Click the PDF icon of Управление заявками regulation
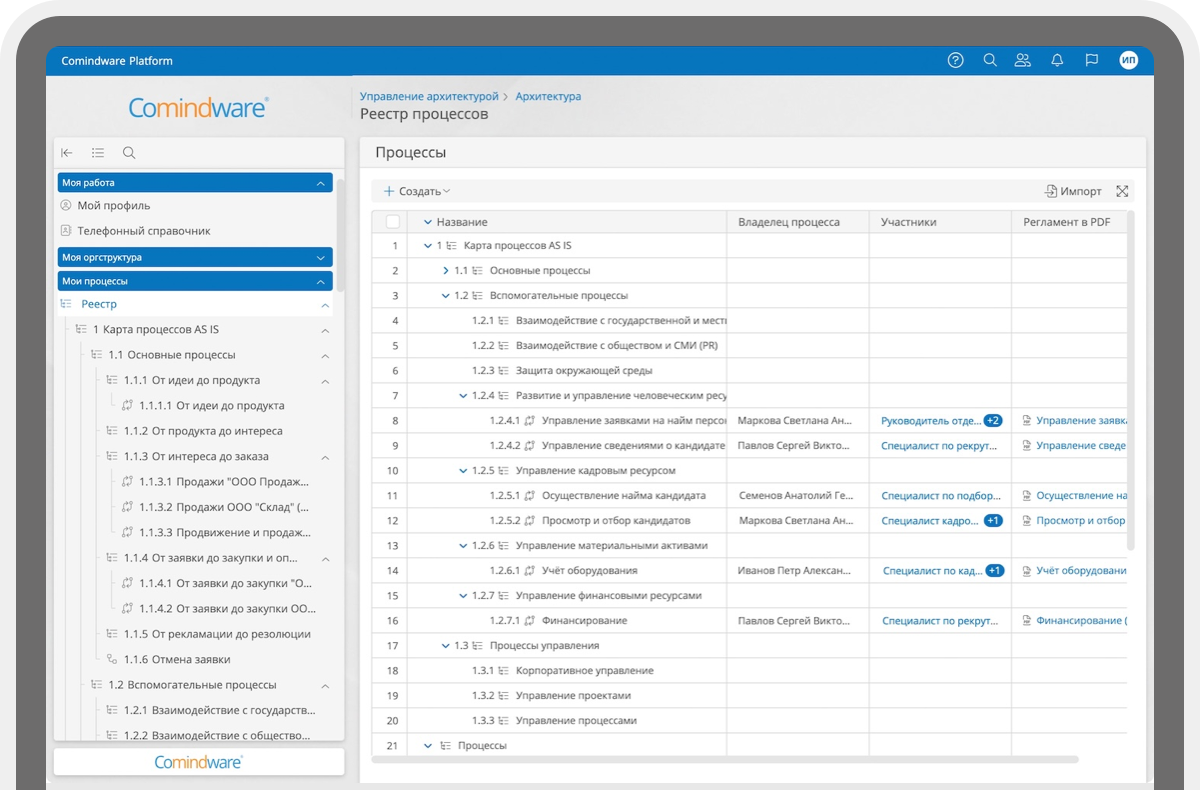1200x790 pixels. 1027,421
